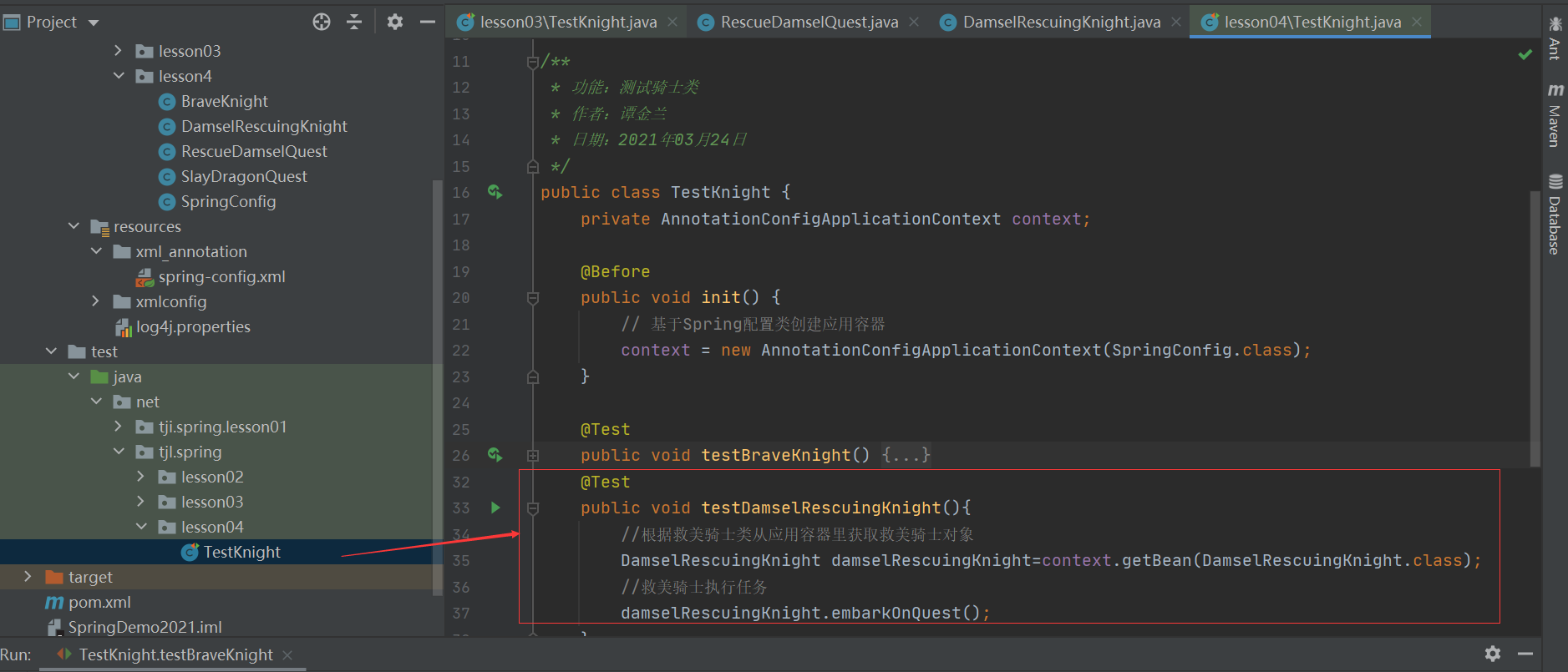Open Run panel settings gear
The height and width of the screenshot is (672, 1568).
1493,654
